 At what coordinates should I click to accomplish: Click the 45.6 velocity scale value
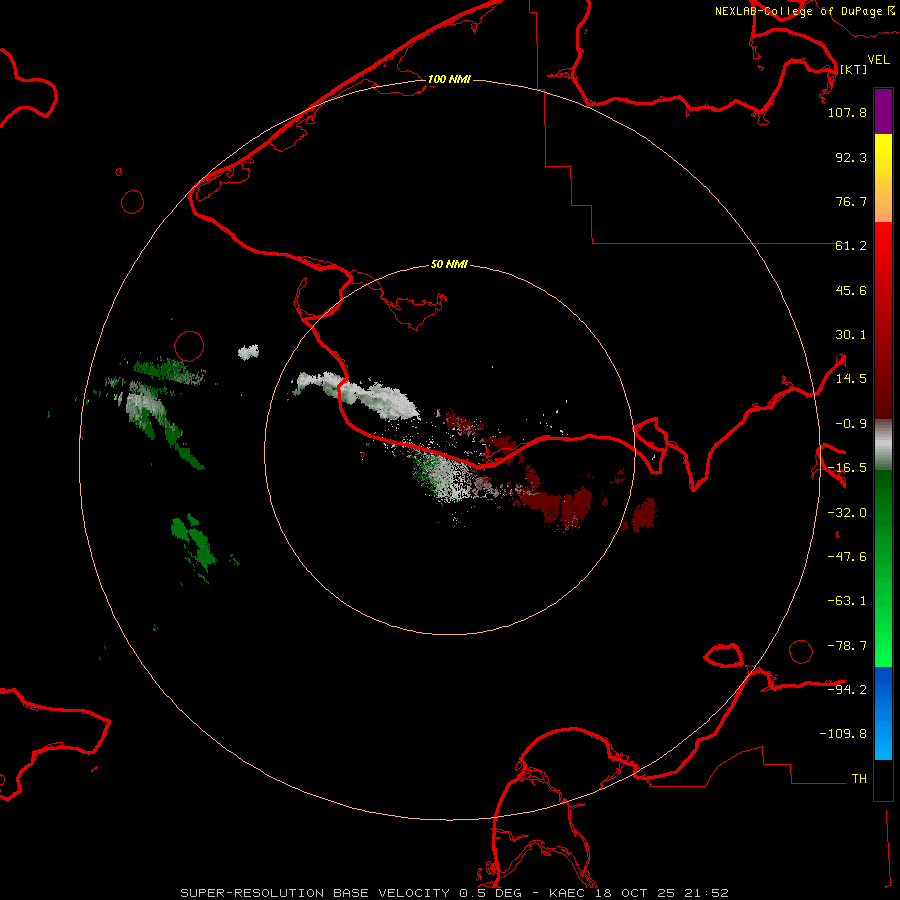tap(851, 290)
